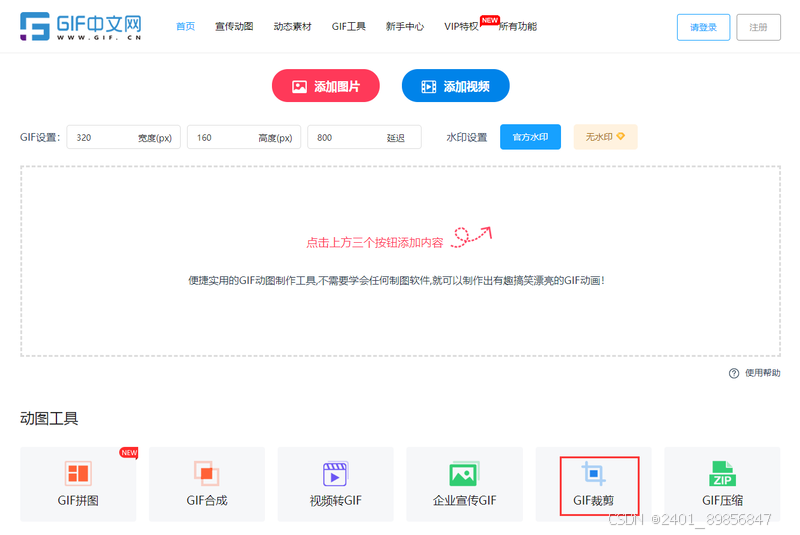Click the 企业宣传GIF label text
Image resolution: width=800 pixels, height=535 pixels.
point(464,500)
